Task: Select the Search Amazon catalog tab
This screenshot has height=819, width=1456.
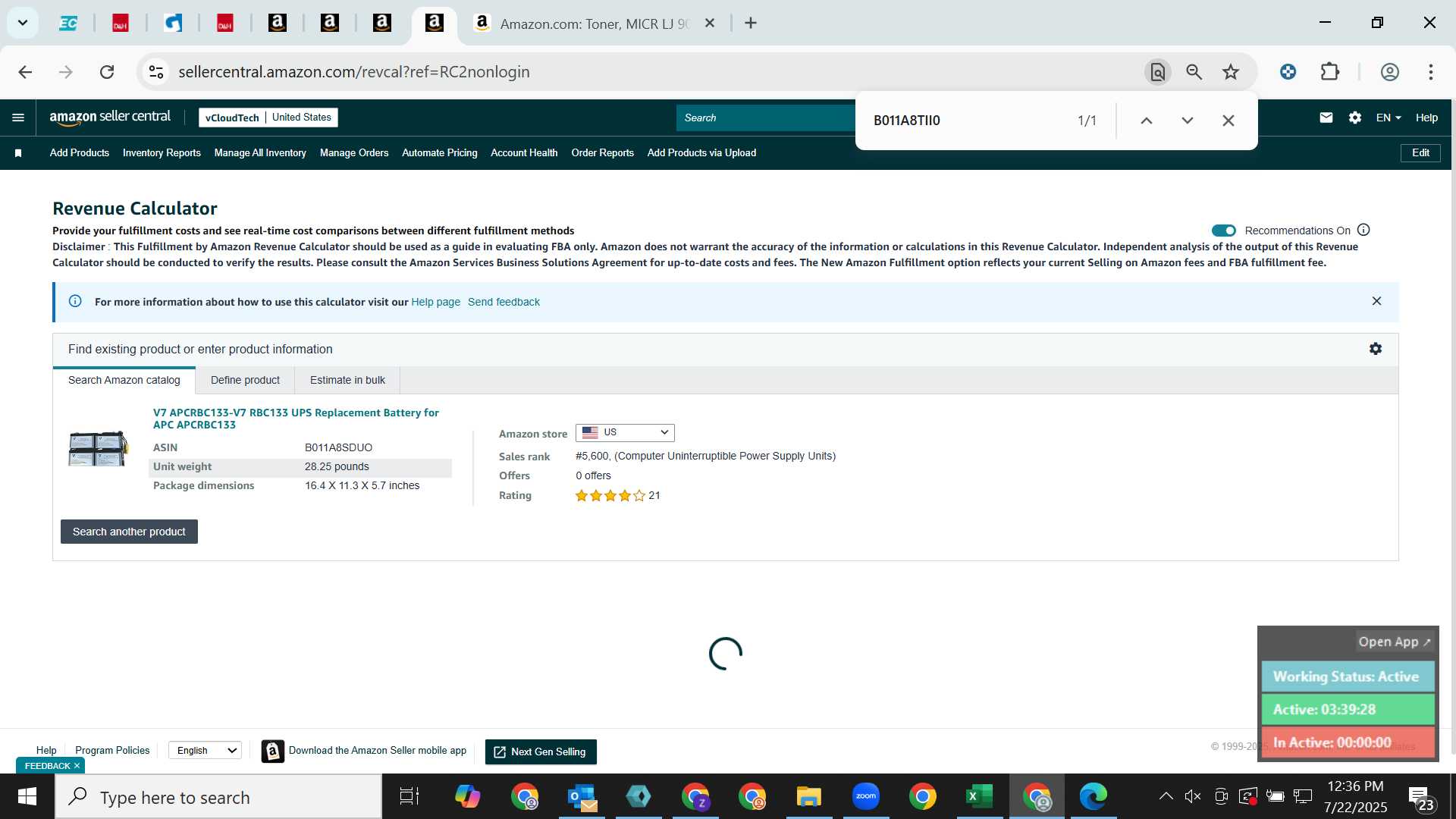Action: pyautogui.click(x=124, y=380)
